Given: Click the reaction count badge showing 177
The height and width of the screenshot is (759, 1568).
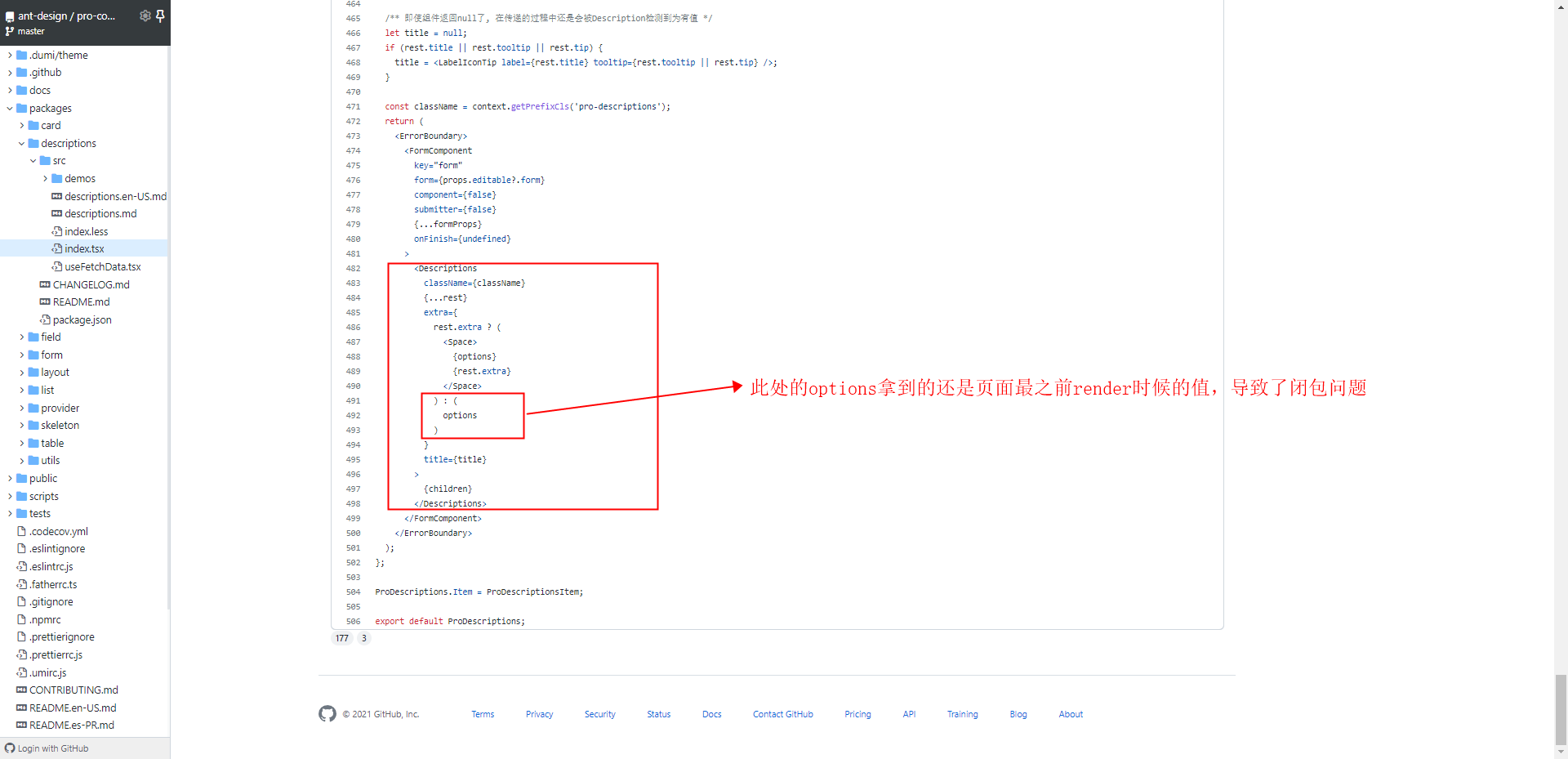Looking at the screenshot, I should (342, 638).
